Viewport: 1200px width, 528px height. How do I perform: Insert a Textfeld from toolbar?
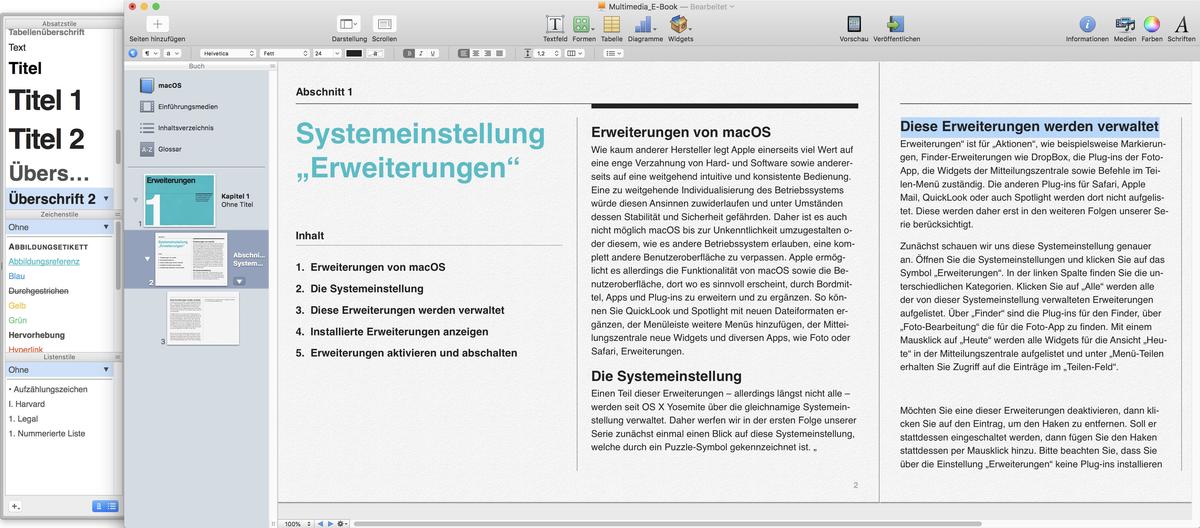554,24
